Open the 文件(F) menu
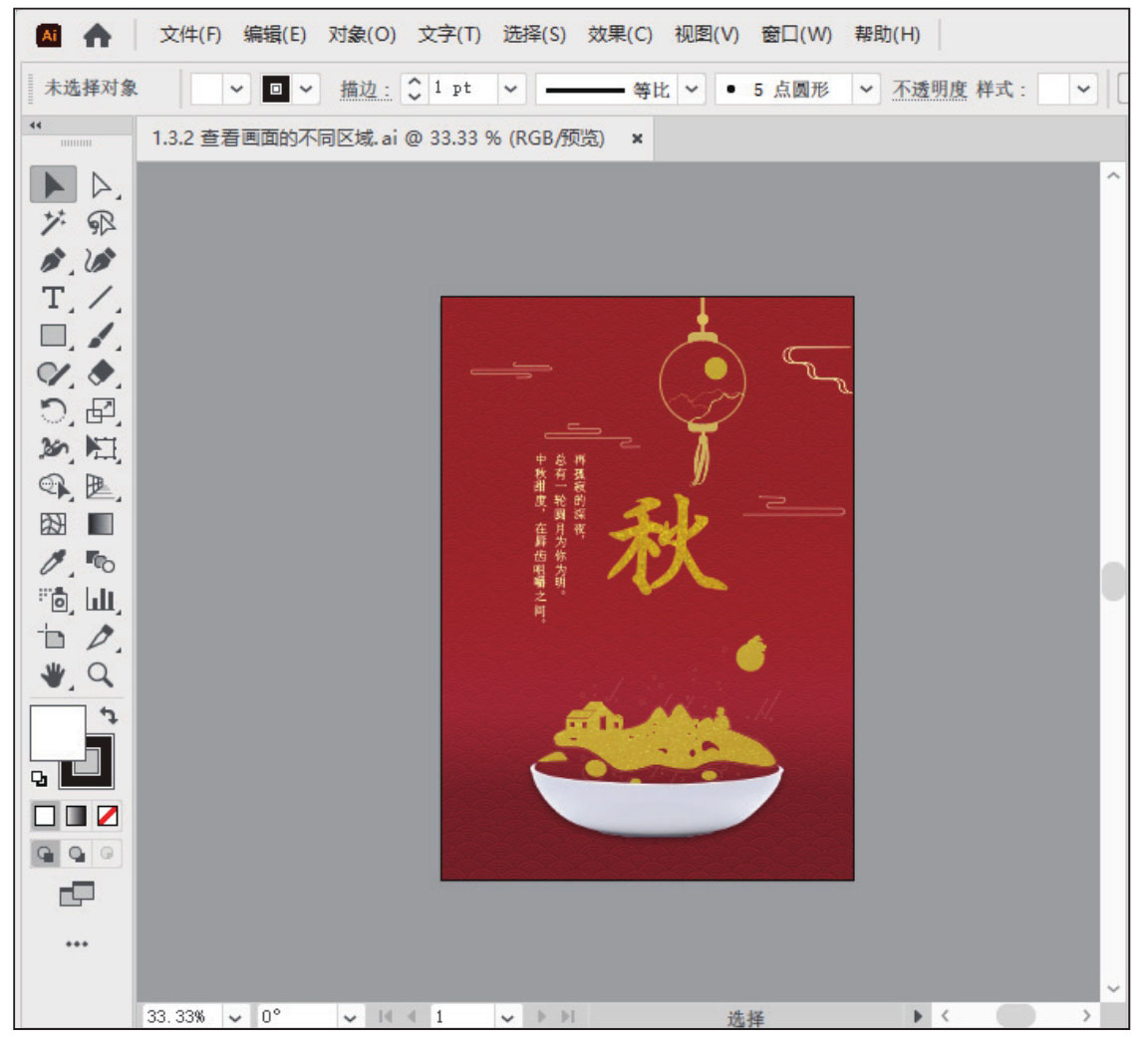 [x=190, y=35]
